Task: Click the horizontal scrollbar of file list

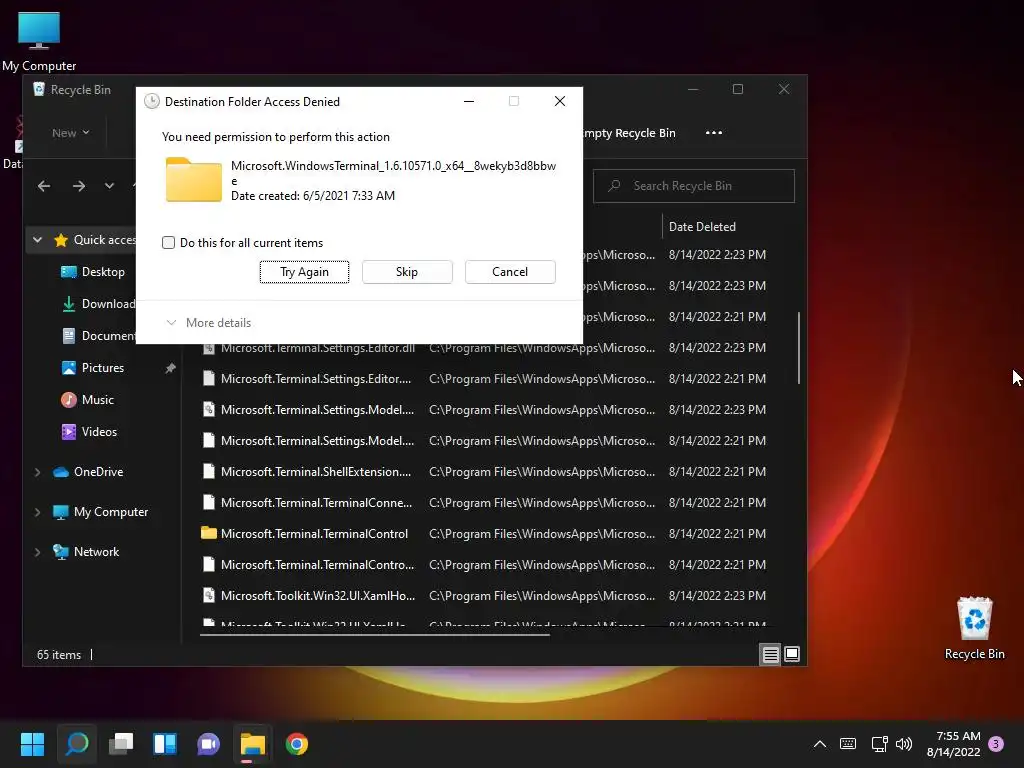Action: [375, 634]
